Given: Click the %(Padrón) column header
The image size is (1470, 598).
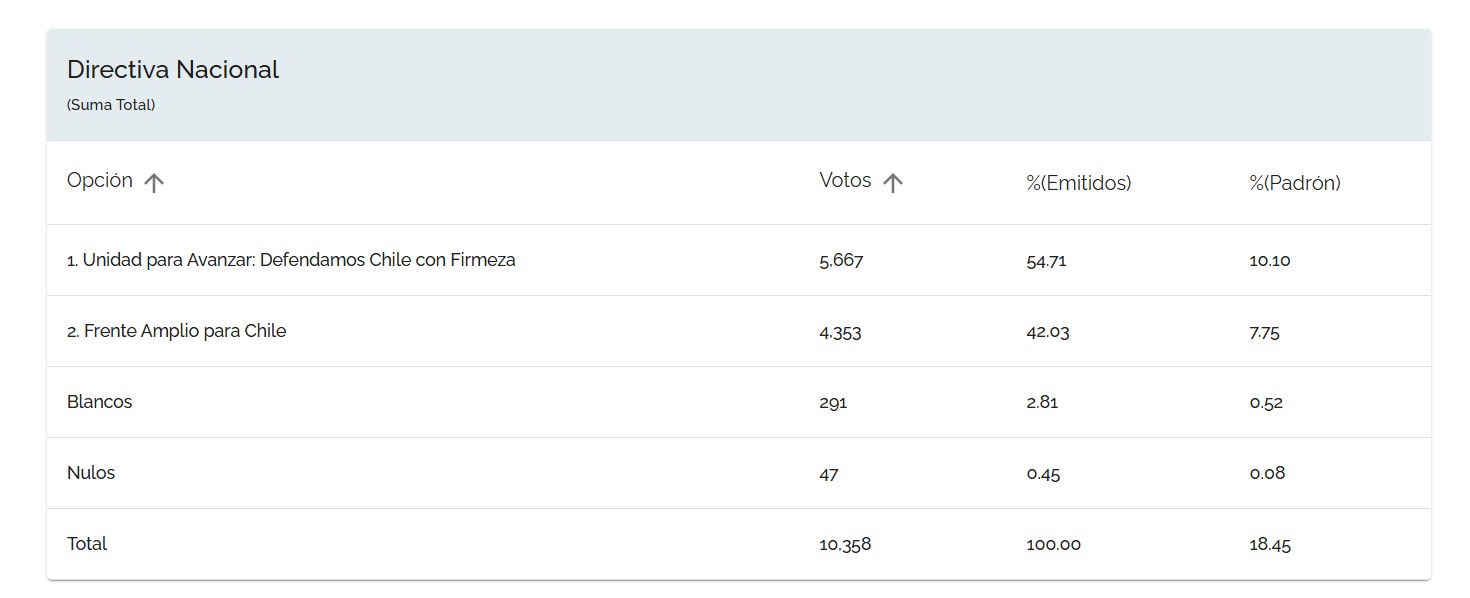Looking at the screenshot, I should 1295,183.
